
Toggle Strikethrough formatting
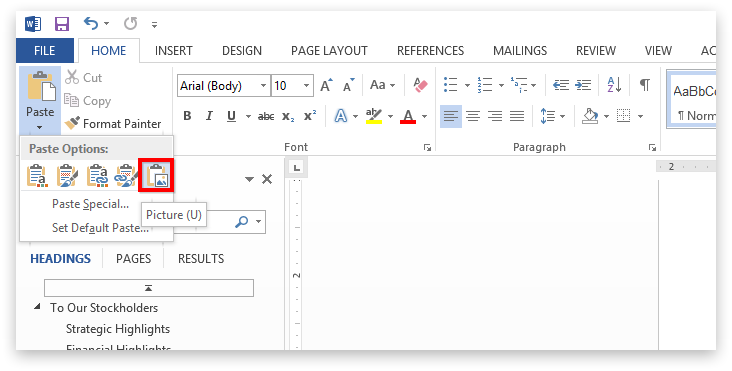pos(266,116)
